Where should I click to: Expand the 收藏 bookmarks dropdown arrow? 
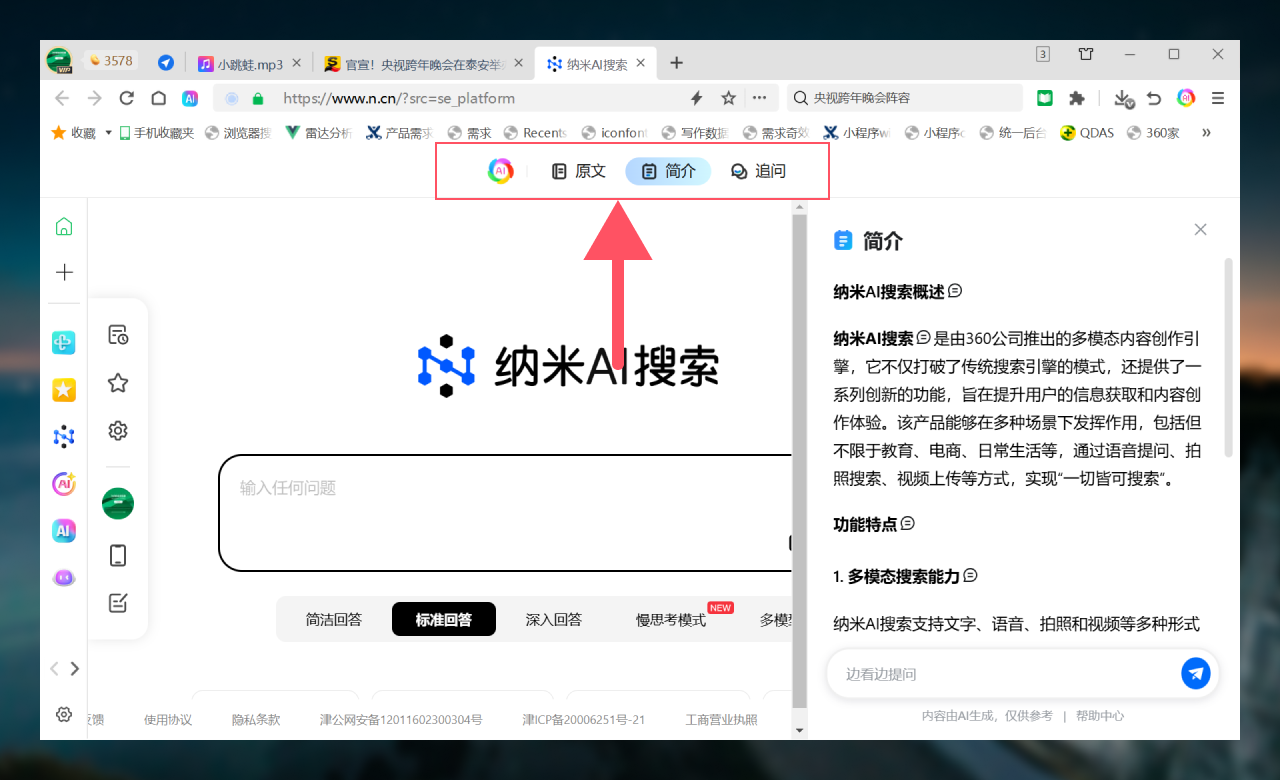pyautogui.click(x=108, y=133)
